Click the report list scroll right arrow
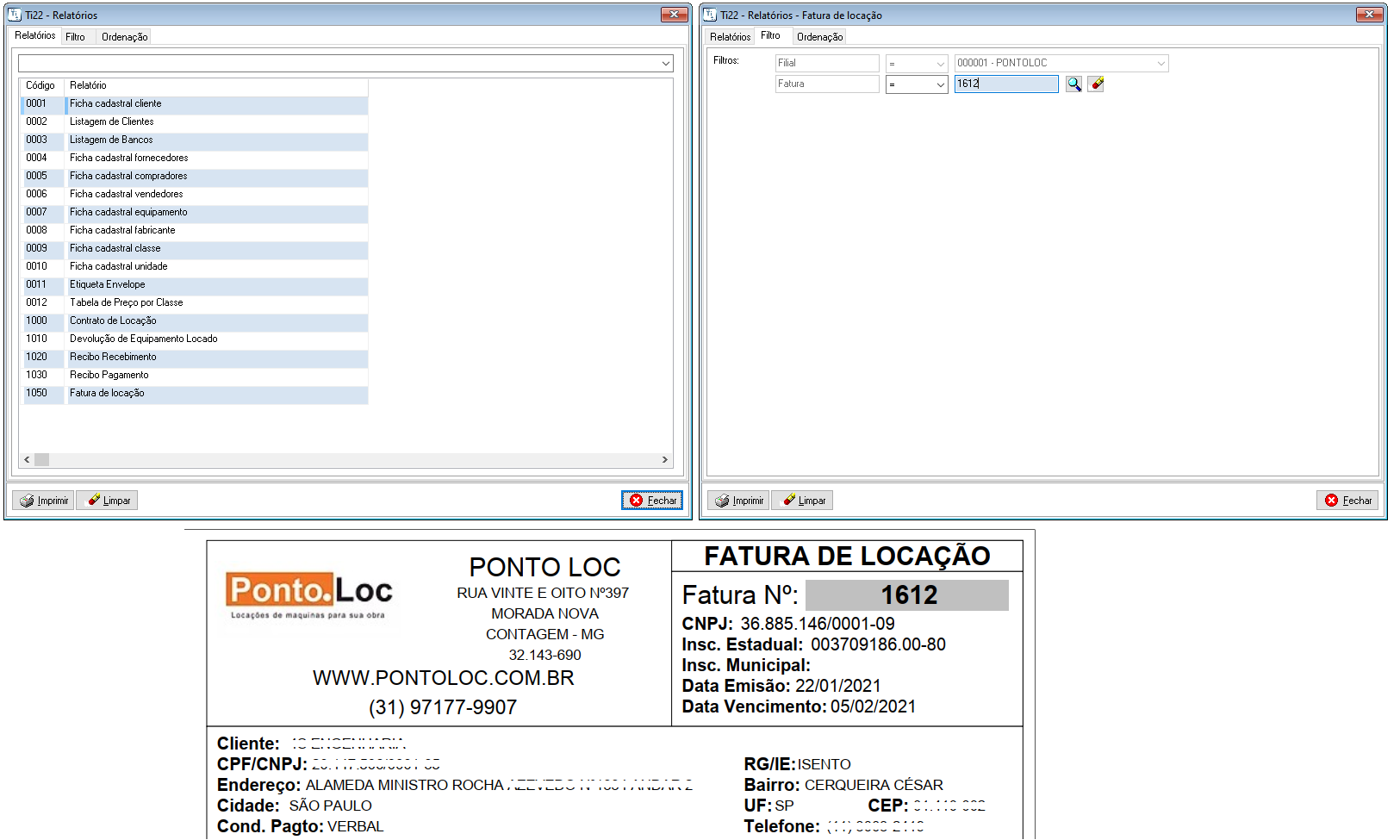The height and width of the screenshot is (840, 1400). coord(664,460)
